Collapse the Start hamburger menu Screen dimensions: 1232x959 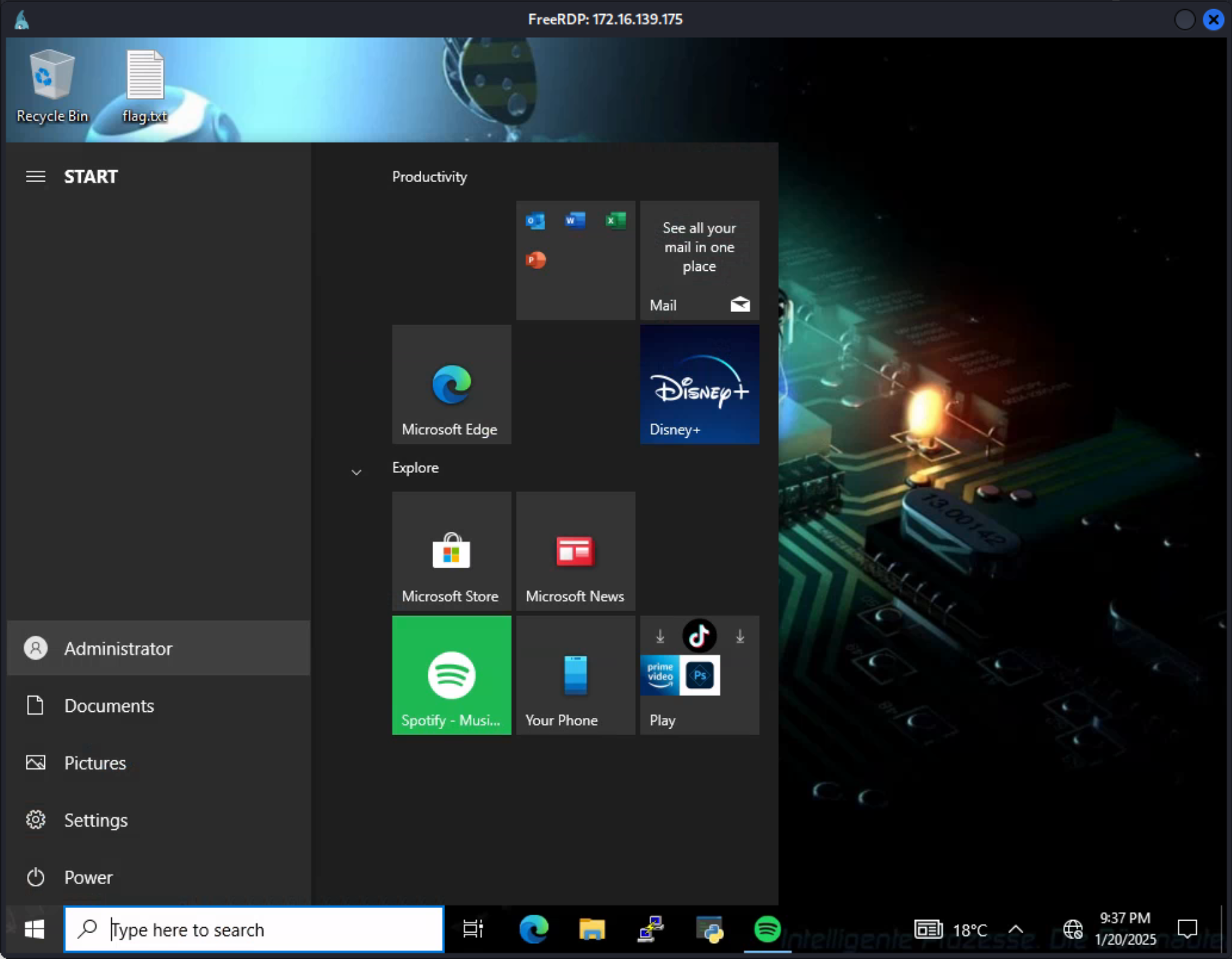point(36,177)
